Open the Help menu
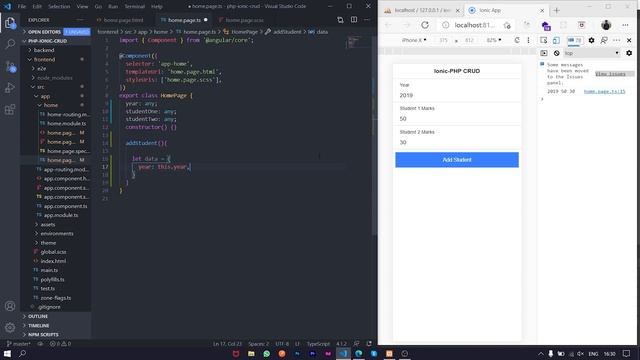The image size is (640, 360). [157, 7]
